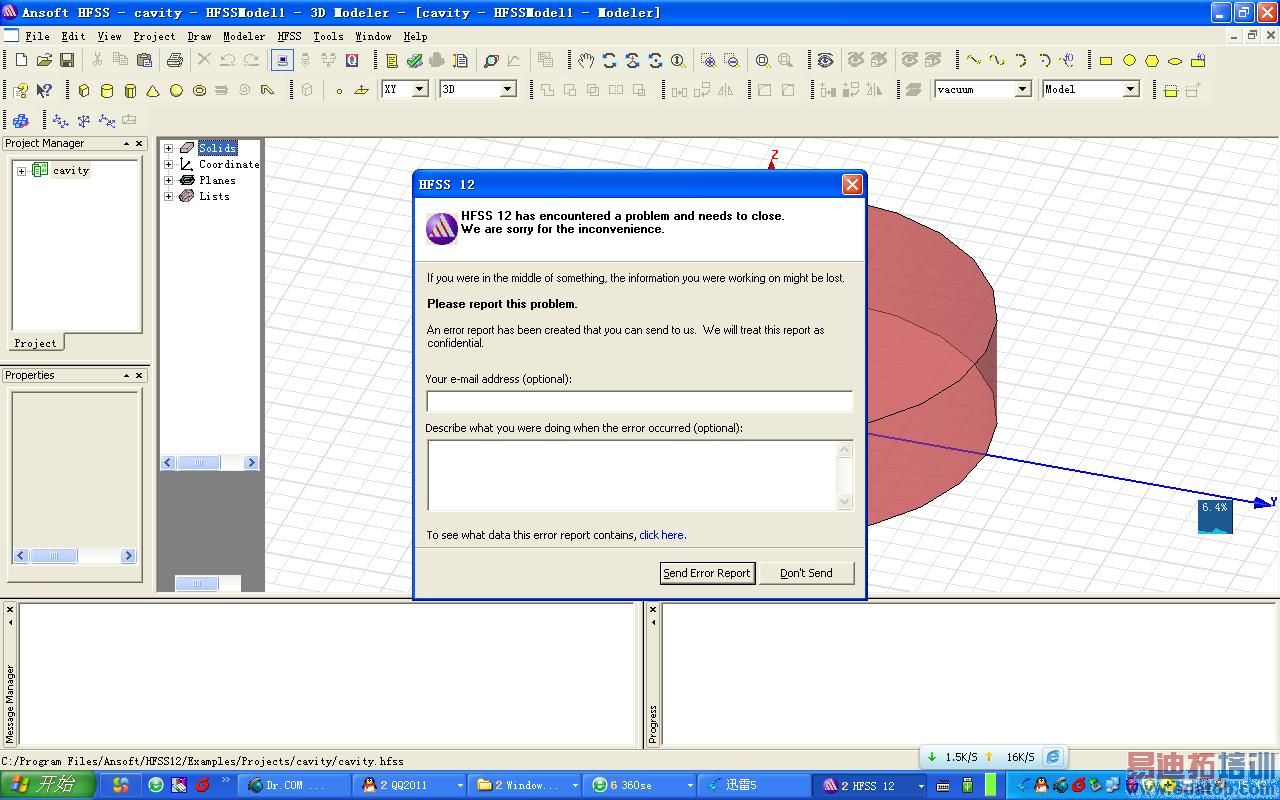Viewport: 1280px width, 800px height.
Task: Toggle object visibility with the eye icon
Action: (x=825, y=61)
